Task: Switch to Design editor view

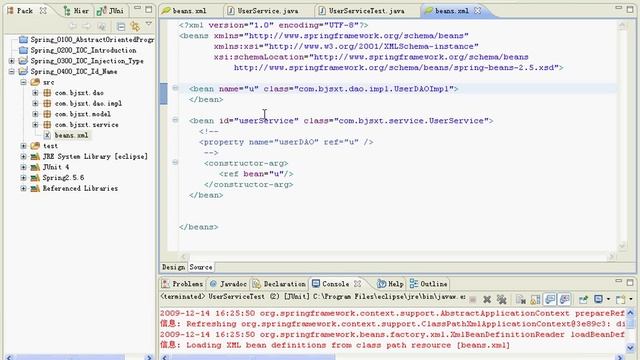Action: [173, 267]
